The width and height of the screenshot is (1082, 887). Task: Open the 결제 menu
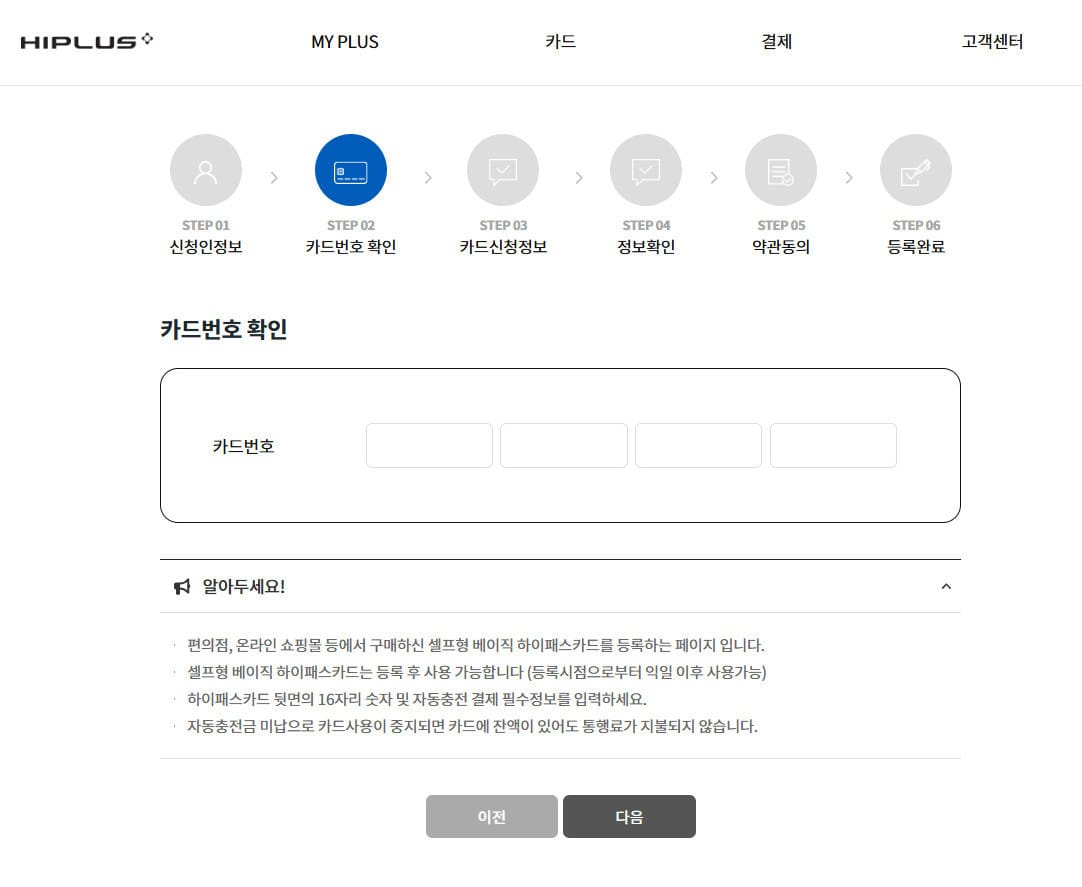coord(776,42)
